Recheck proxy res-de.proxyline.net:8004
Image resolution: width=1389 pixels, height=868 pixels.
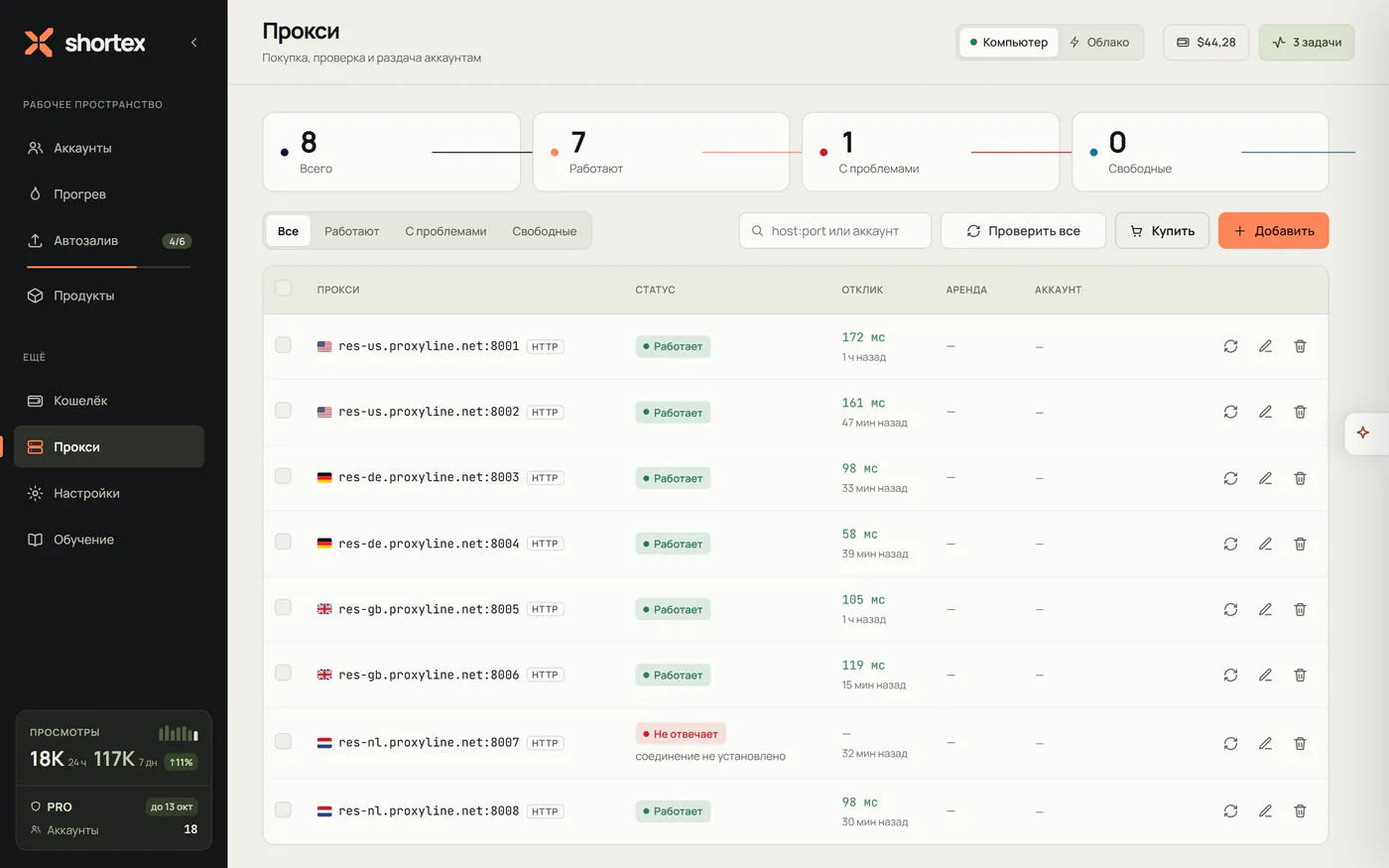[1230, 544]
